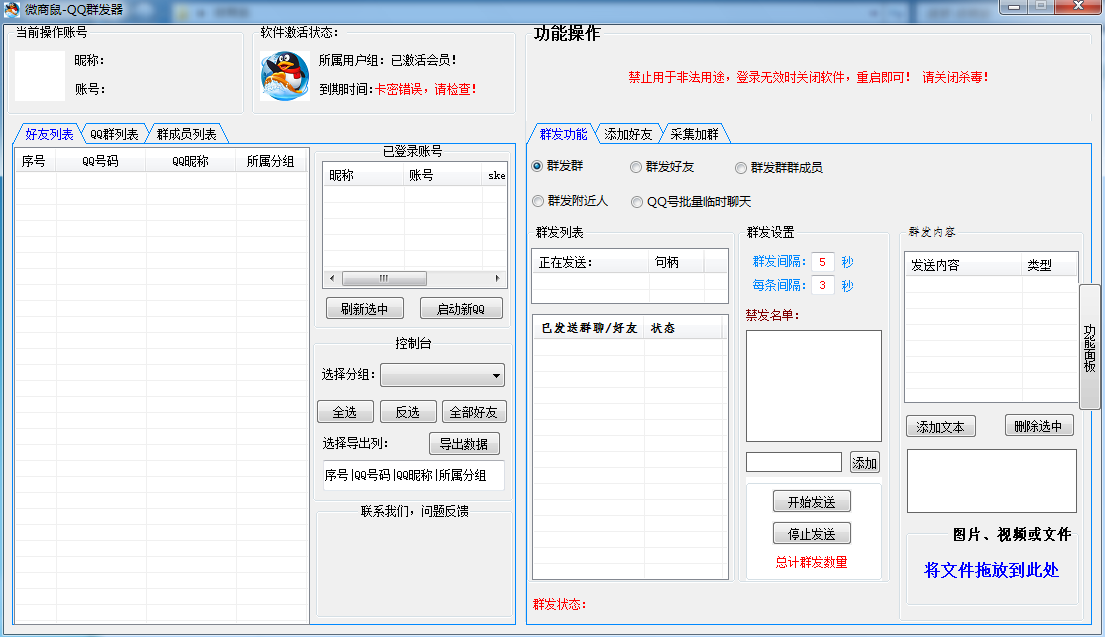Click the ske column header
Image resolution: width=1105 pixels, height=637 pixels.
(495, 175)
